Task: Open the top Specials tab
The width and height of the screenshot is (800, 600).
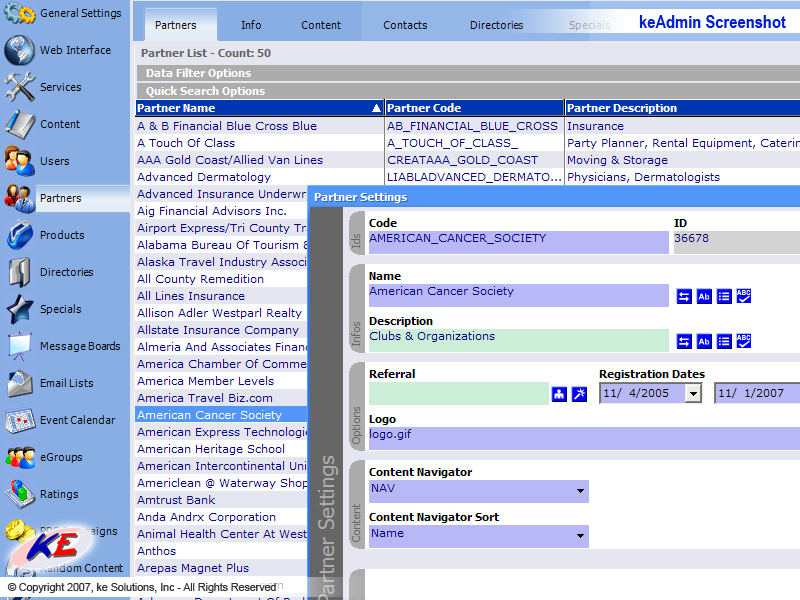Action: coord(589,25)
